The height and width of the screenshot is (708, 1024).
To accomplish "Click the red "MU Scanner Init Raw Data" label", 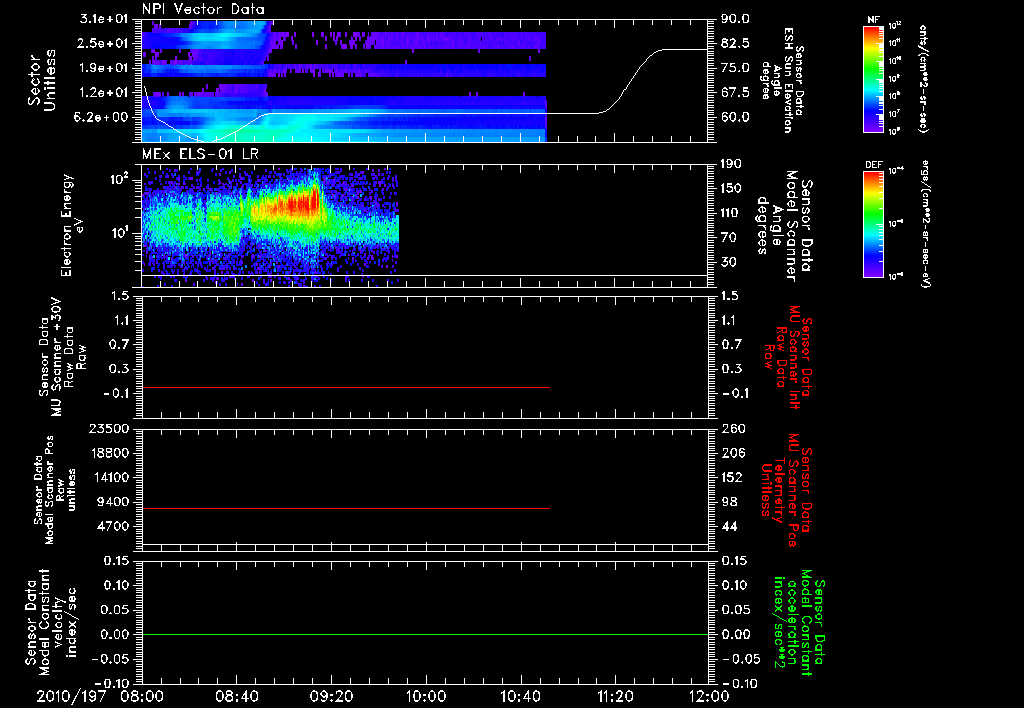I will (x=787, y=357).
